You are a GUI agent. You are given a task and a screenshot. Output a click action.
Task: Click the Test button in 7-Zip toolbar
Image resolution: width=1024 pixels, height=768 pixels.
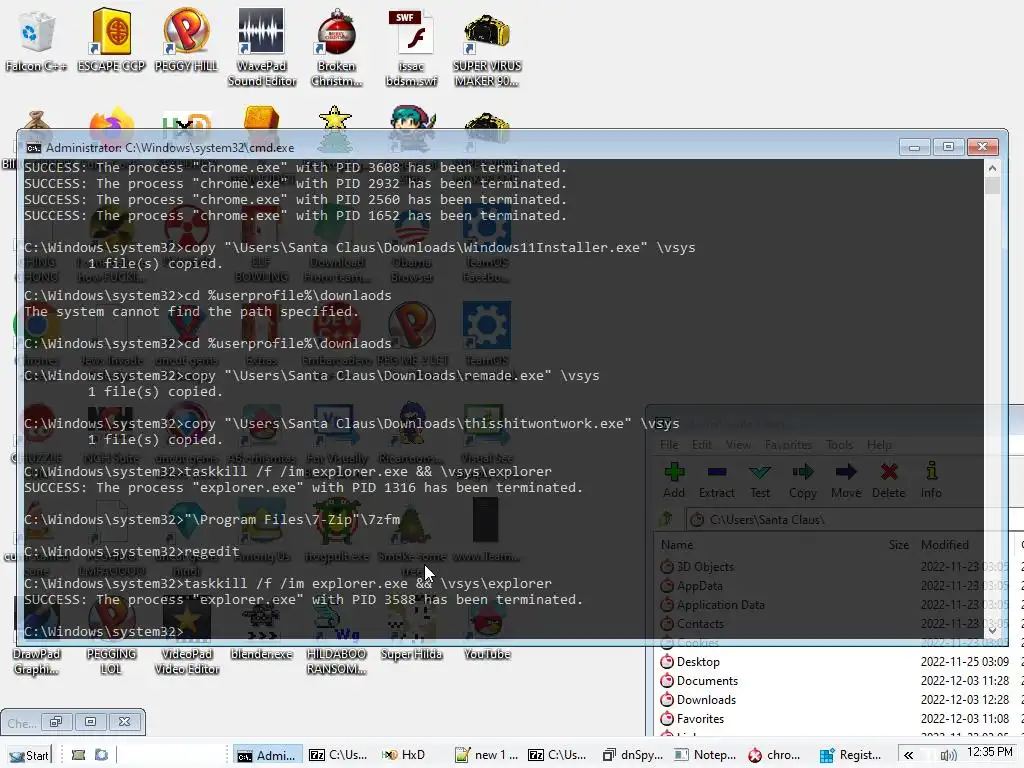coord(760,480)
